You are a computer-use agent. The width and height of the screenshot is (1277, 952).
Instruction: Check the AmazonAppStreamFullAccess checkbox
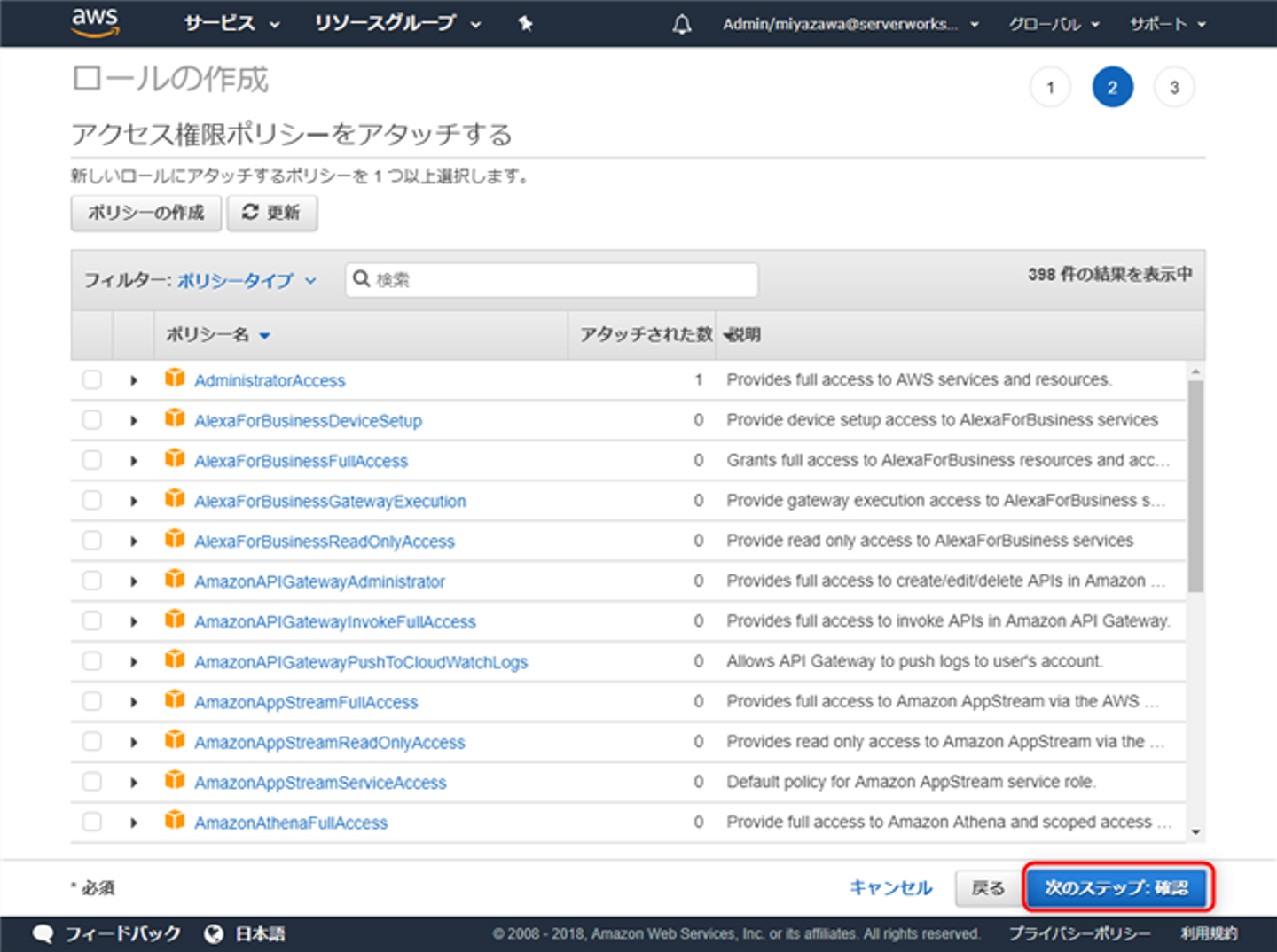(92, 701)
